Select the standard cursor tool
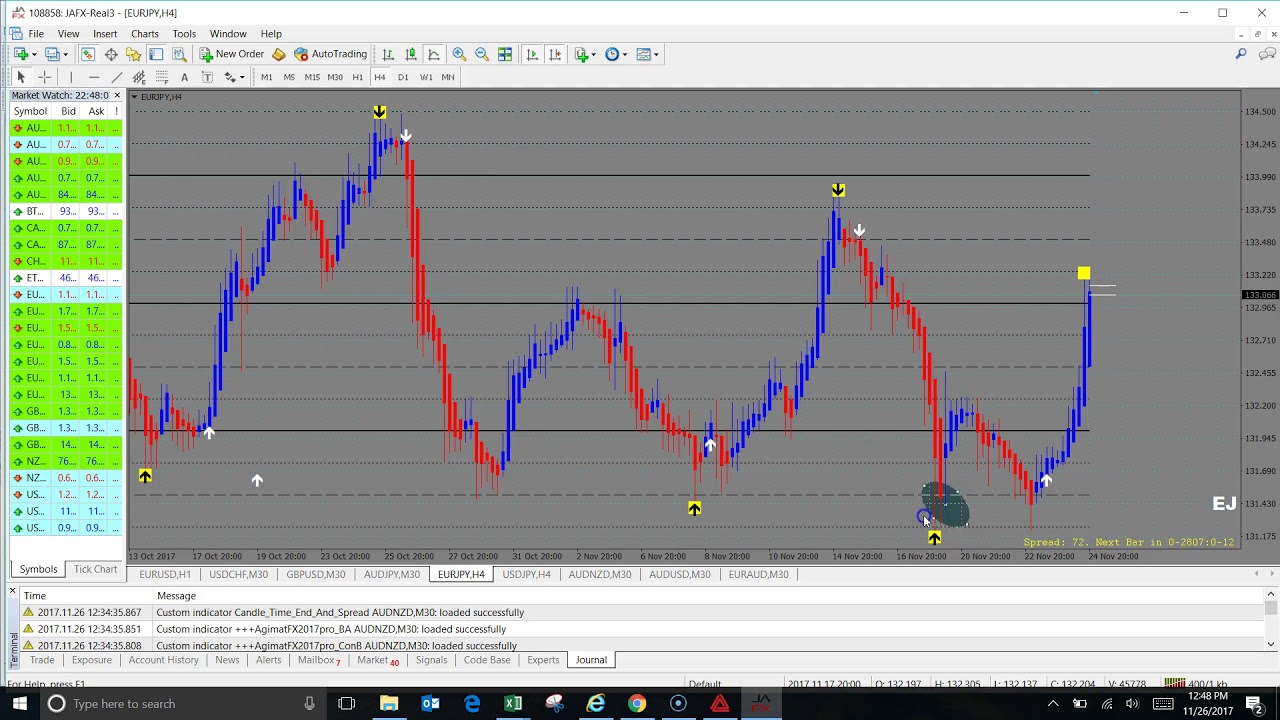Viewport: 1280px width, 720px height. point(21,77)
